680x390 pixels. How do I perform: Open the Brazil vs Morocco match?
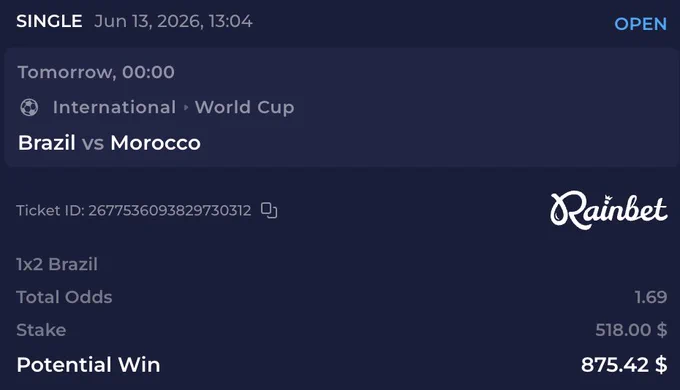point(109,143)
